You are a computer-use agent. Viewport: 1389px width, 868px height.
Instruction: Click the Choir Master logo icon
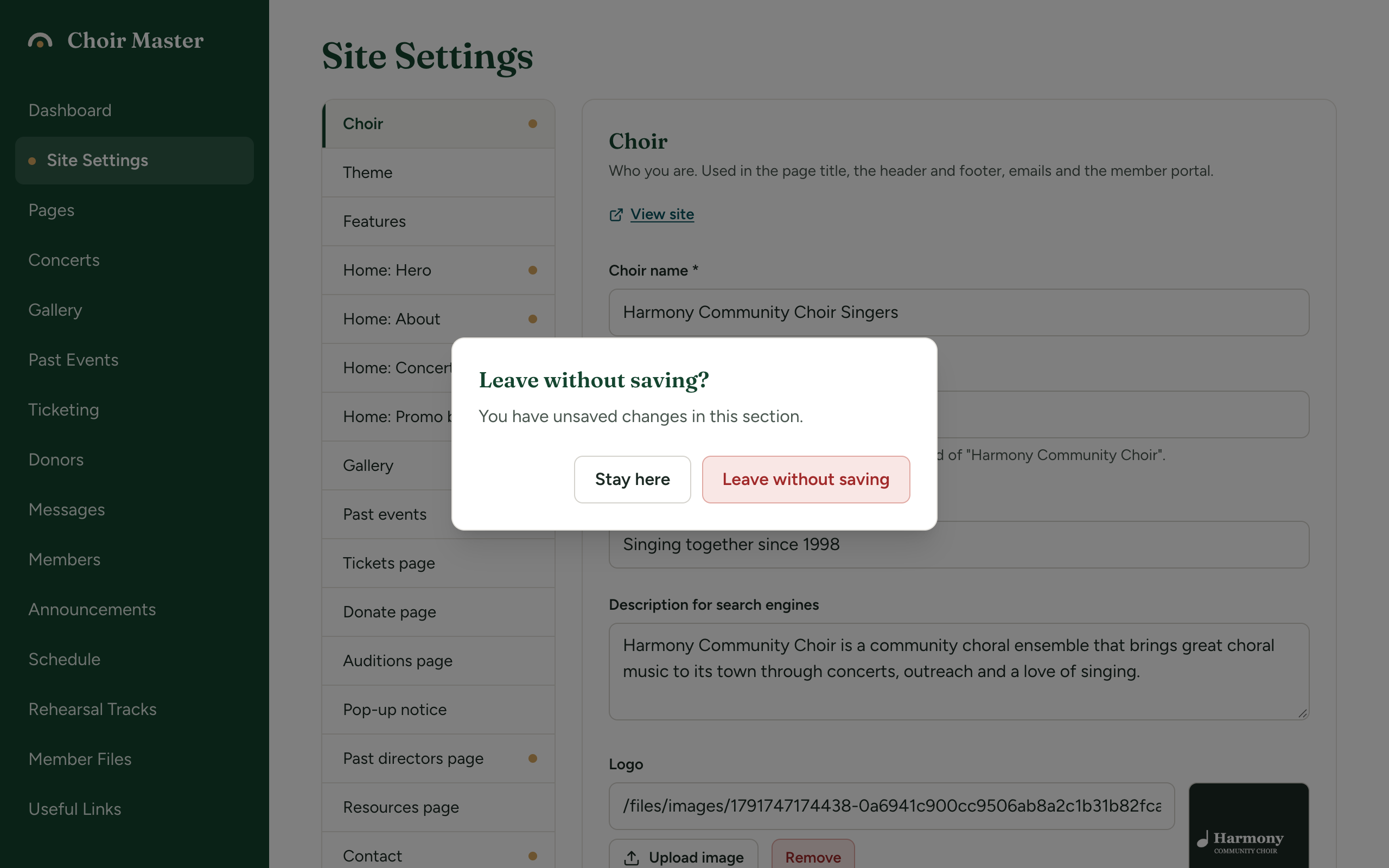[x=40, y=41]
